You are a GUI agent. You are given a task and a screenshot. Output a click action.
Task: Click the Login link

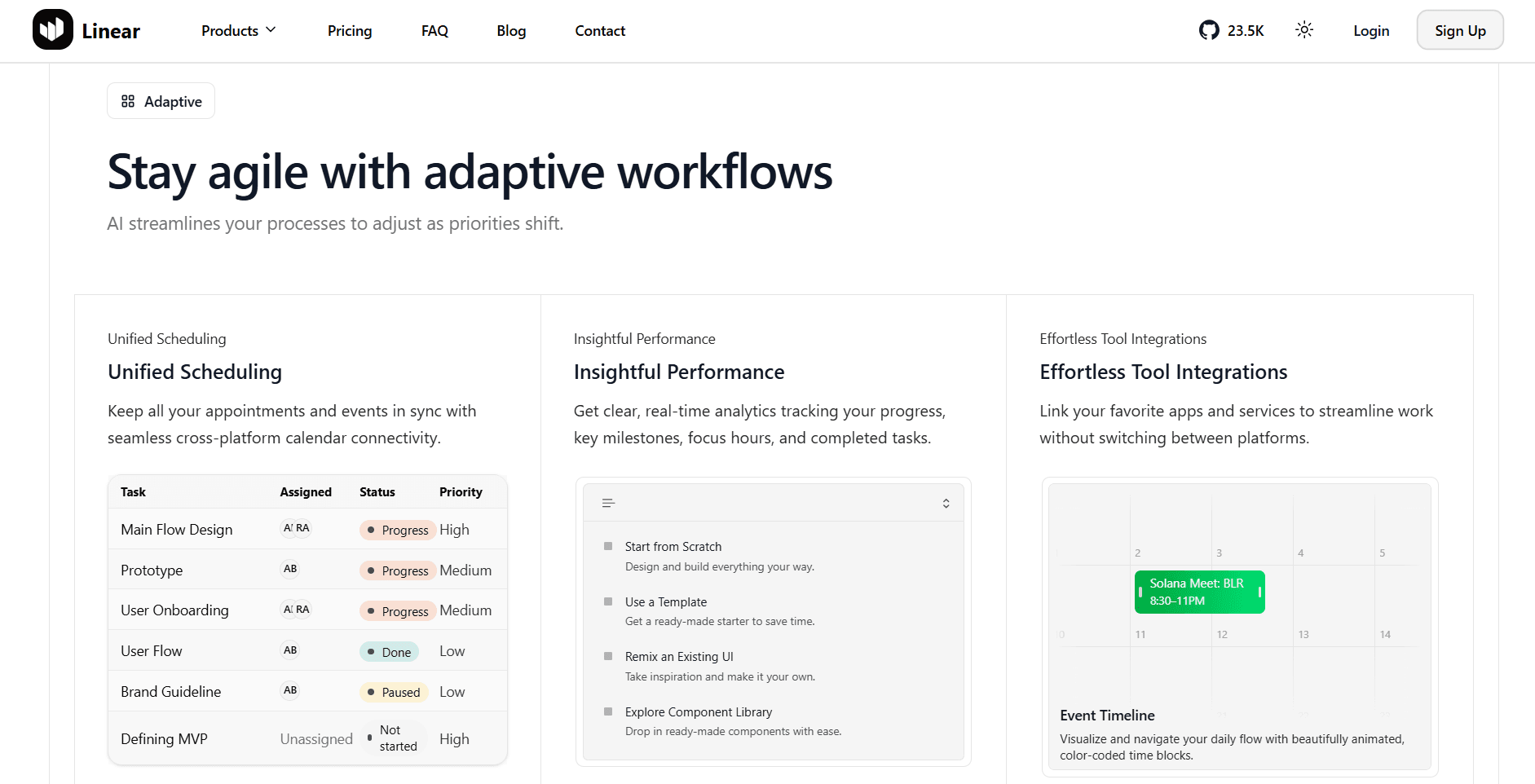point(1371,30)
